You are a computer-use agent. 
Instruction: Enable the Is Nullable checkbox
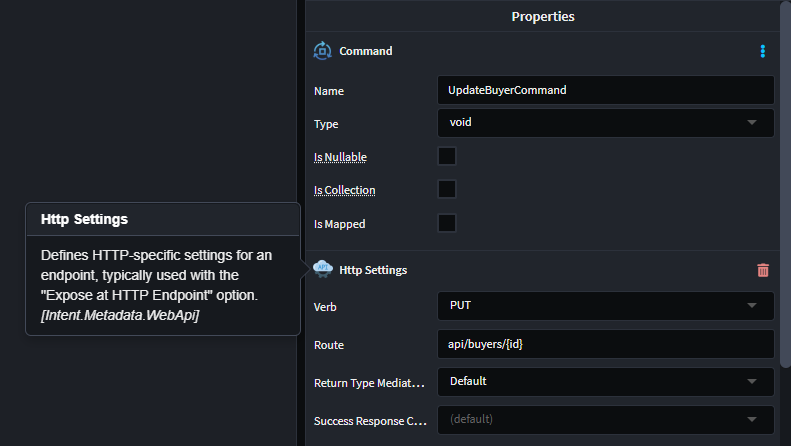(x=447, y=156)
